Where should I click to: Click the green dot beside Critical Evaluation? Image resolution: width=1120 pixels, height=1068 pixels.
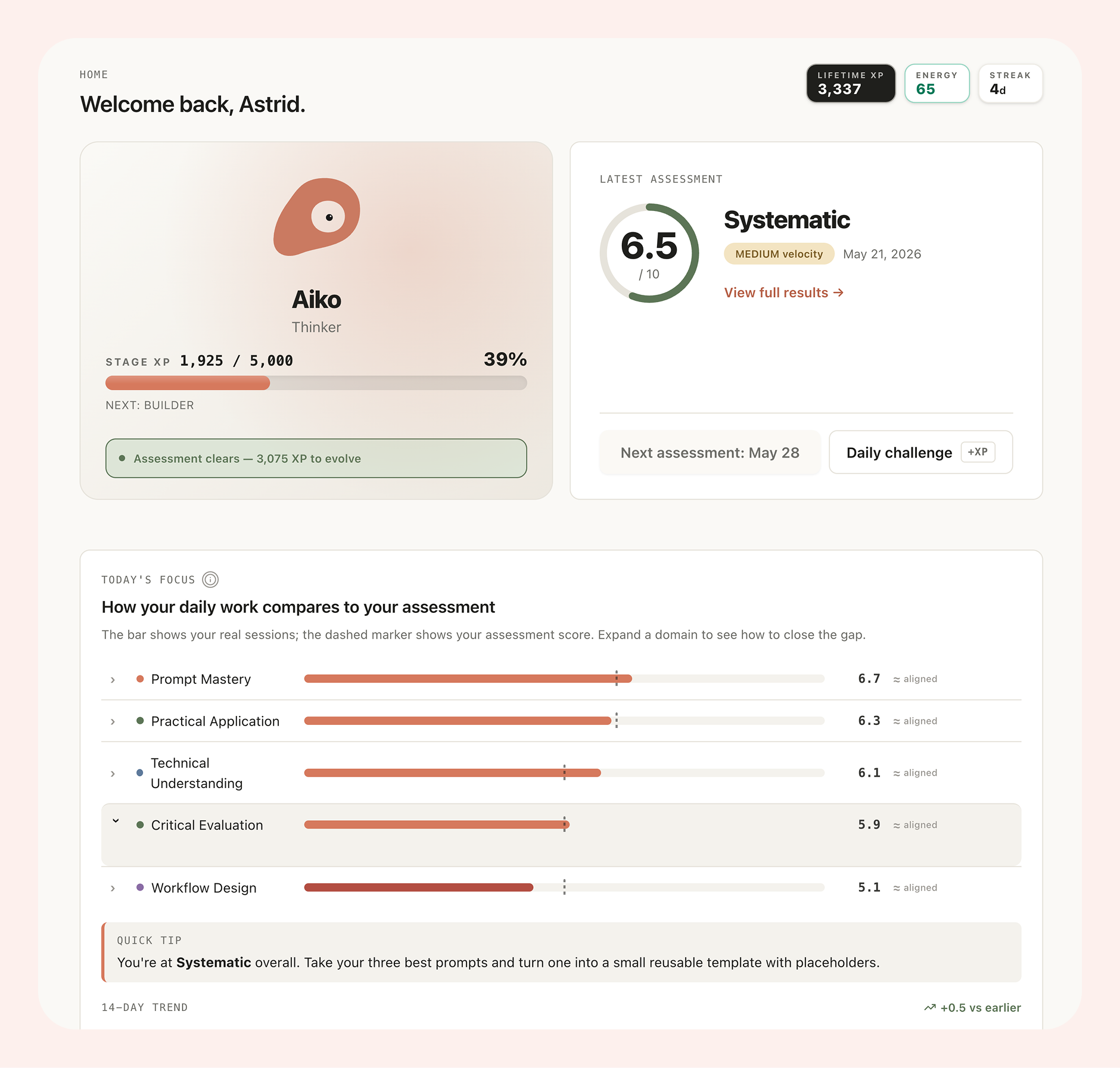pyautogui.click(x=140, y=825)
